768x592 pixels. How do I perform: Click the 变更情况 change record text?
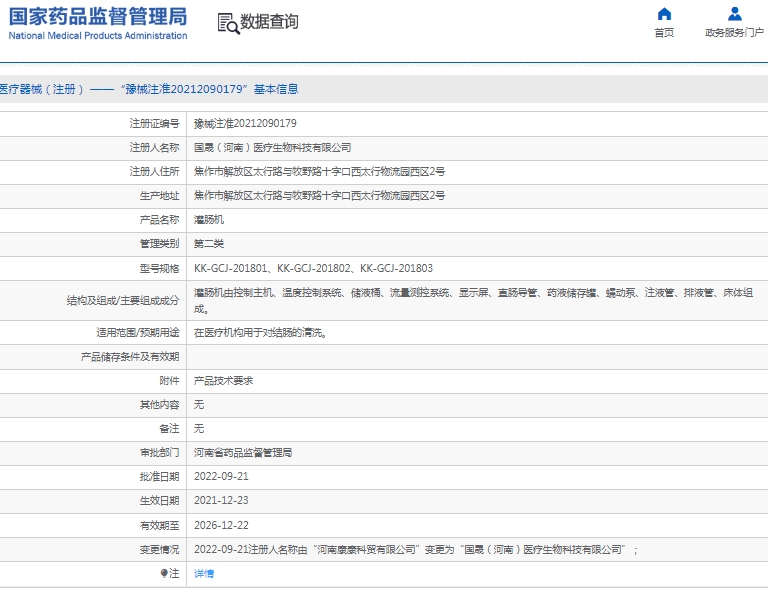[x=416, y=549]
